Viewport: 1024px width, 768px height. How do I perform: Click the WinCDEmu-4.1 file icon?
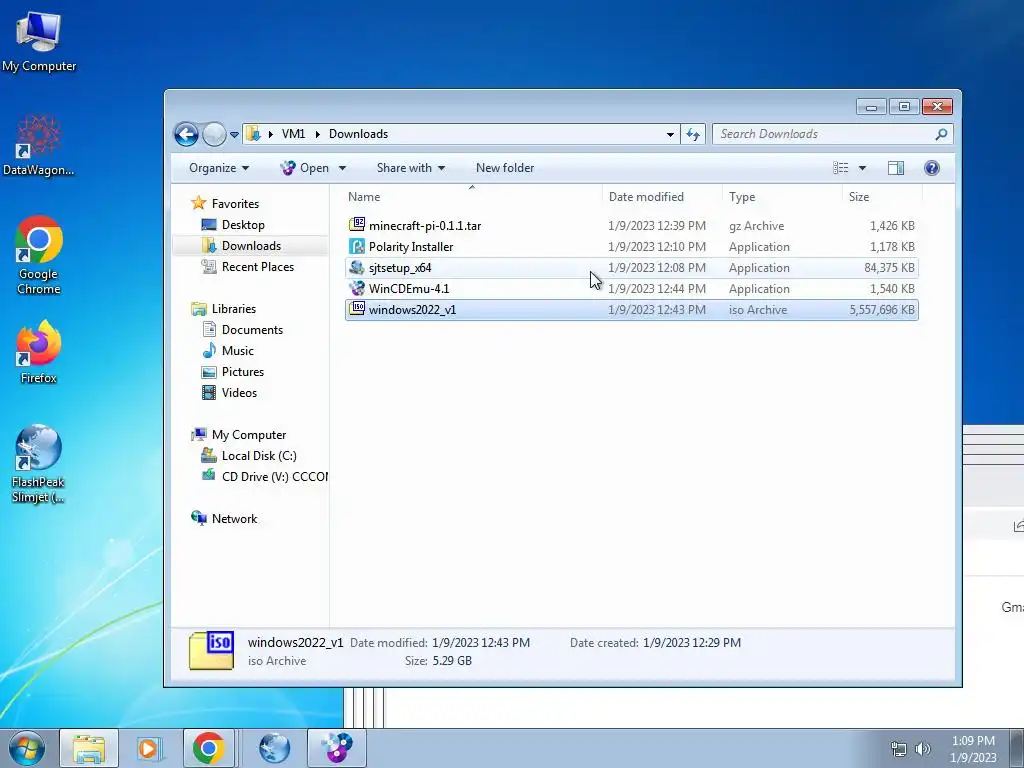pos(357,288)
